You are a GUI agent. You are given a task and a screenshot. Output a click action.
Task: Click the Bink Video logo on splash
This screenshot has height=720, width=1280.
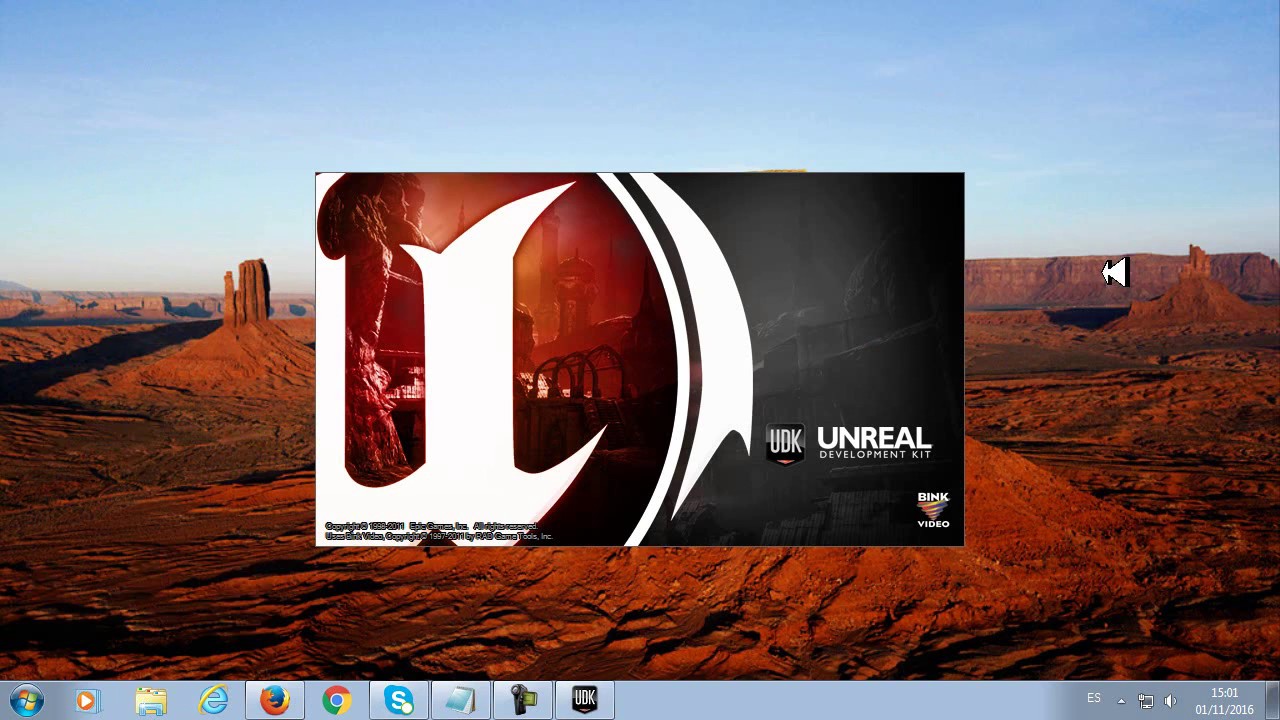[933, 510]
